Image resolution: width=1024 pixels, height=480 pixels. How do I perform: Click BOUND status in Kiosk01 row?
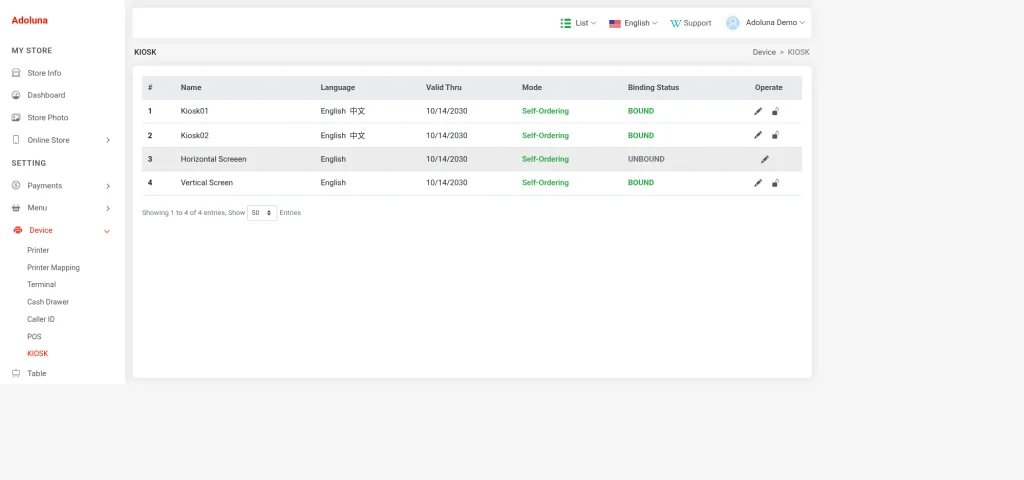(x=641, y=111)
